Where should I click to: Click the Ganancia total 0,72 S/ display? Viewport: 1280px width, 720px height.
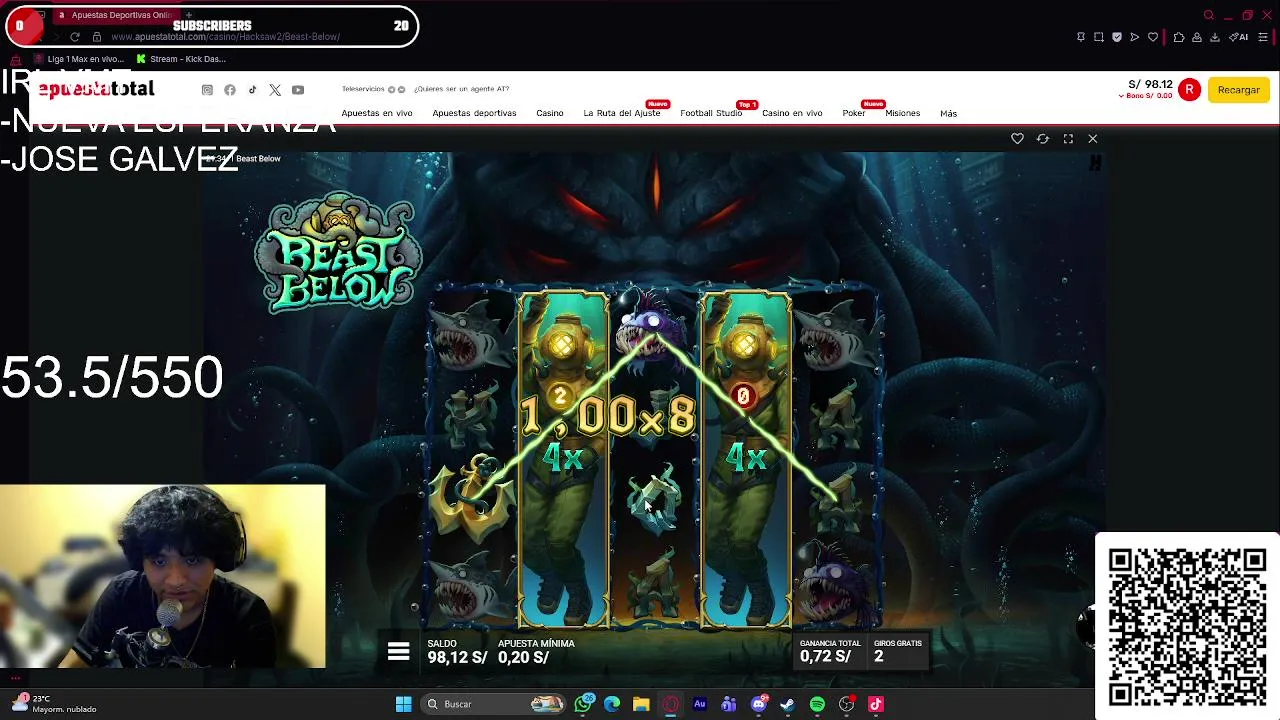point(830,651)
